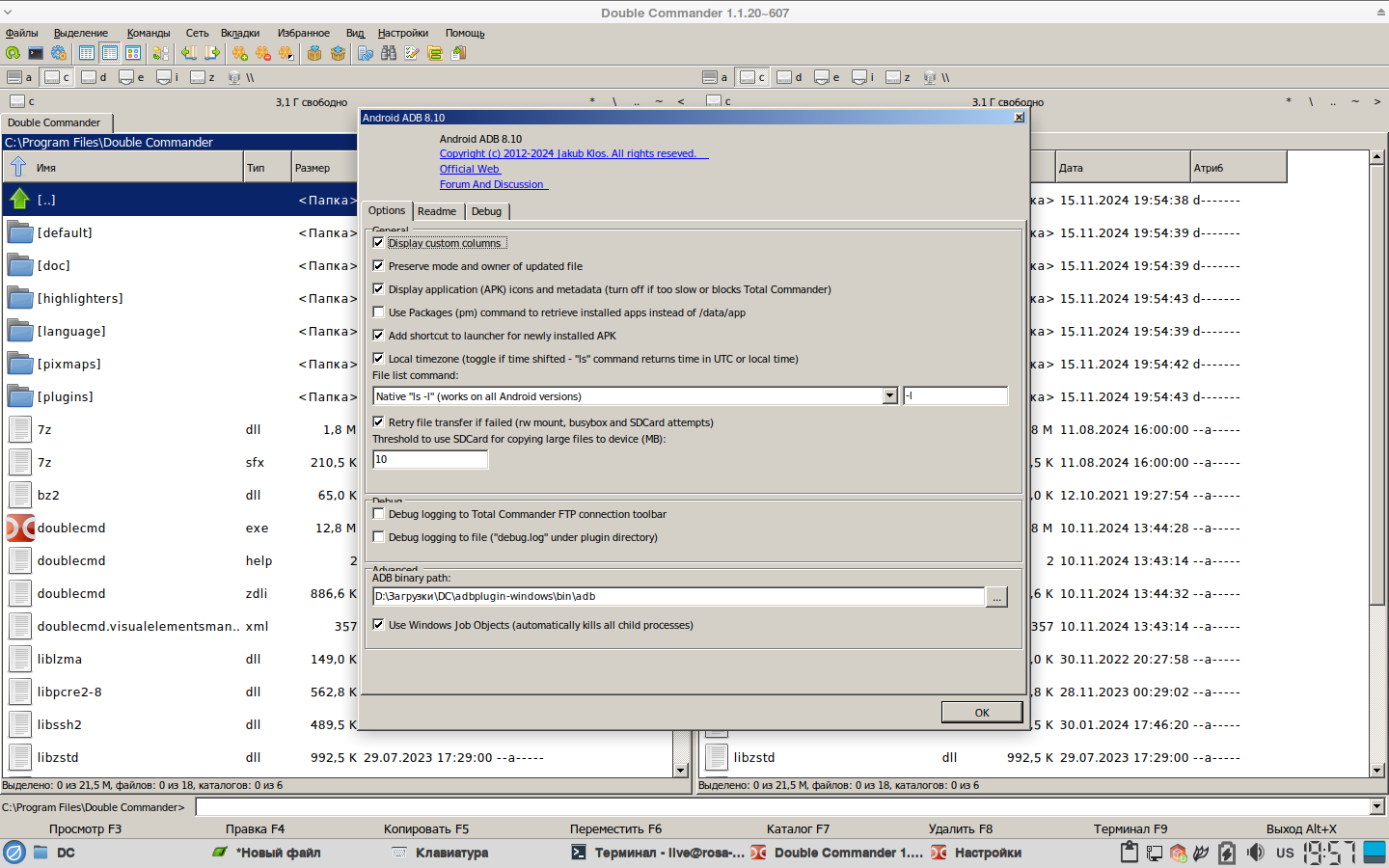Click the binoculars search icon in toolbar
This screenshot has height=868, width=1389.
coord(389,53)
